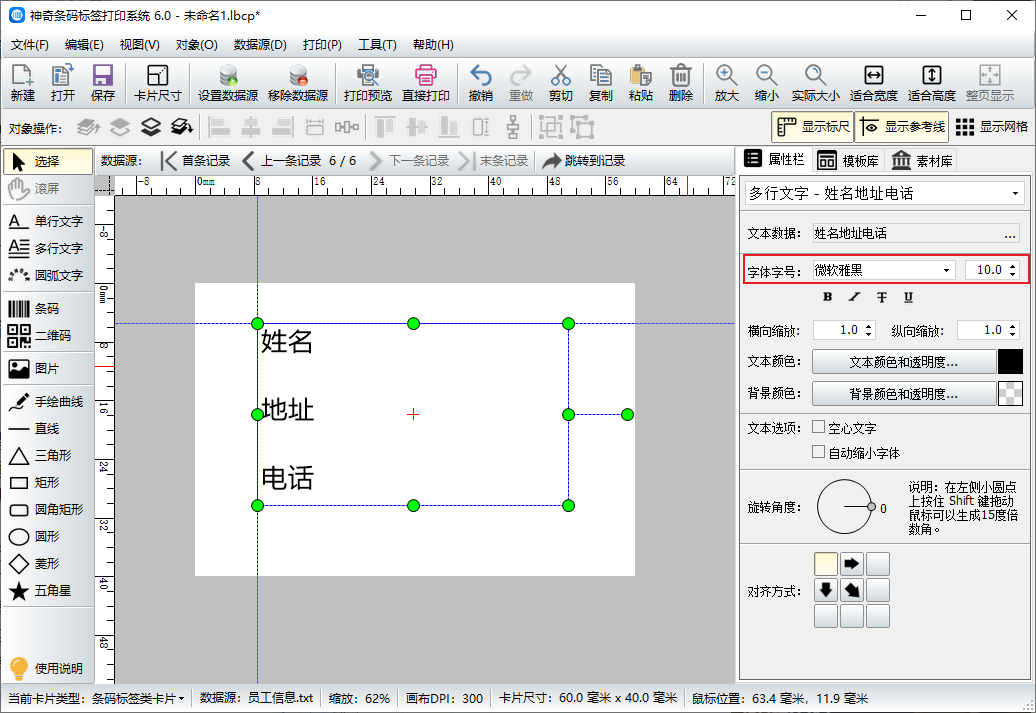Toggle strikethrough text style
This screenshot has height=713, width=1036.
click(881, 297)
